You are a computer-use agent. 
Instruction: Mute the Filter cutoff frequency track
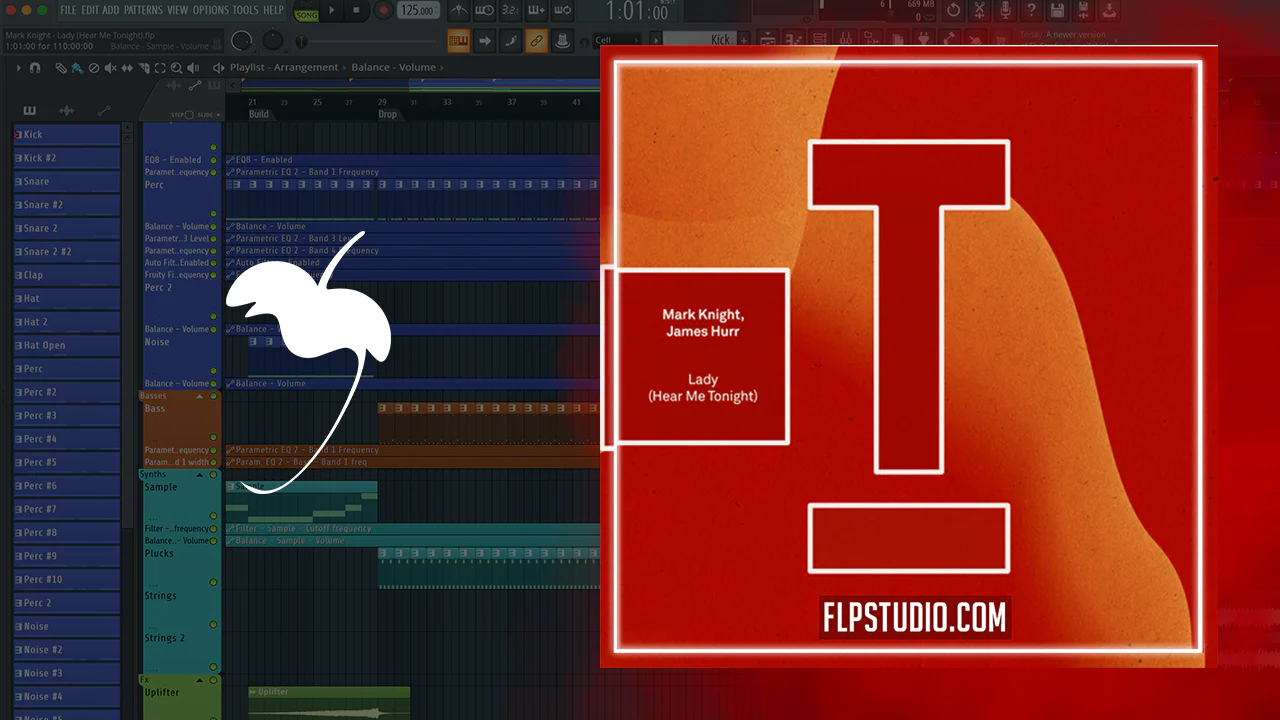coord(213,529)
